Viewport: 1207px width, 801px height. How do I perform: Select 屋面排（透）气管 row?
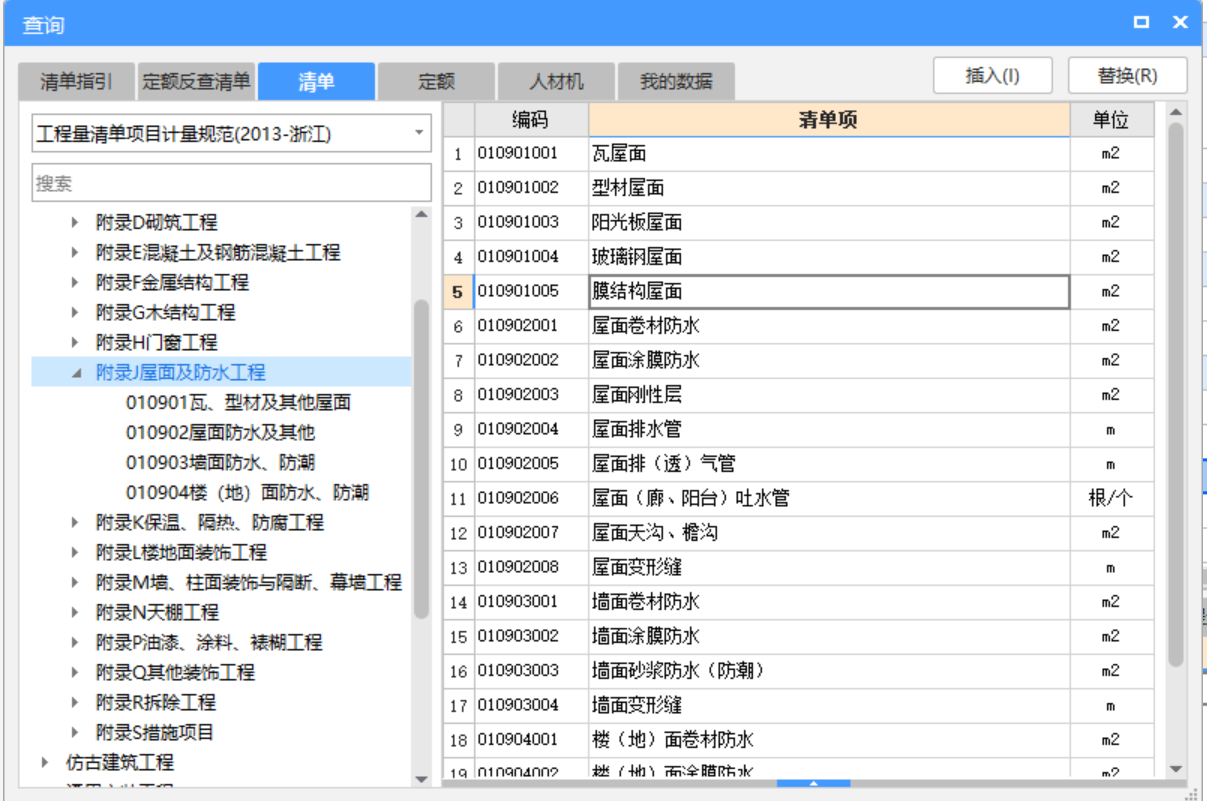click(798, 464)
